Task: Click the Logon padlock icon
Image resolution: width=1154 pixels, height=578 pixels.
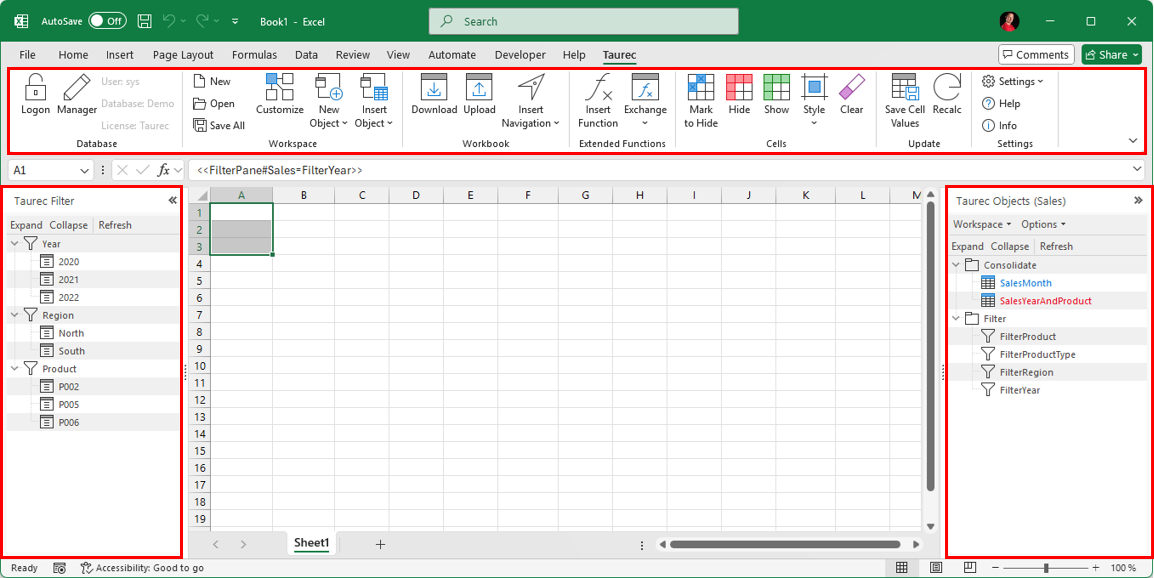Action: [35, 88]
